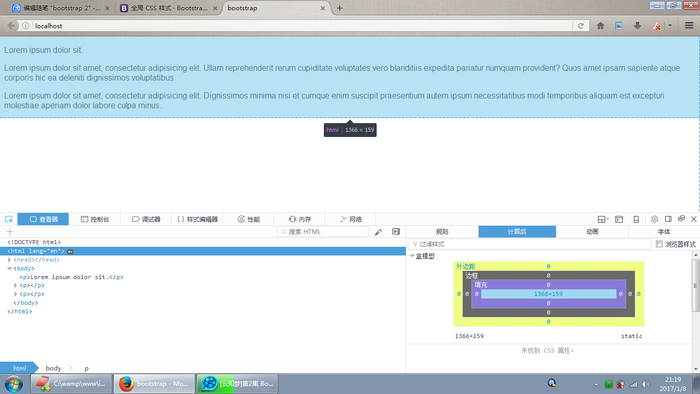The height and width of the screenshot is (394, 700).
Task: Close the bootstrap browser tab
Action: coord(322,8)
